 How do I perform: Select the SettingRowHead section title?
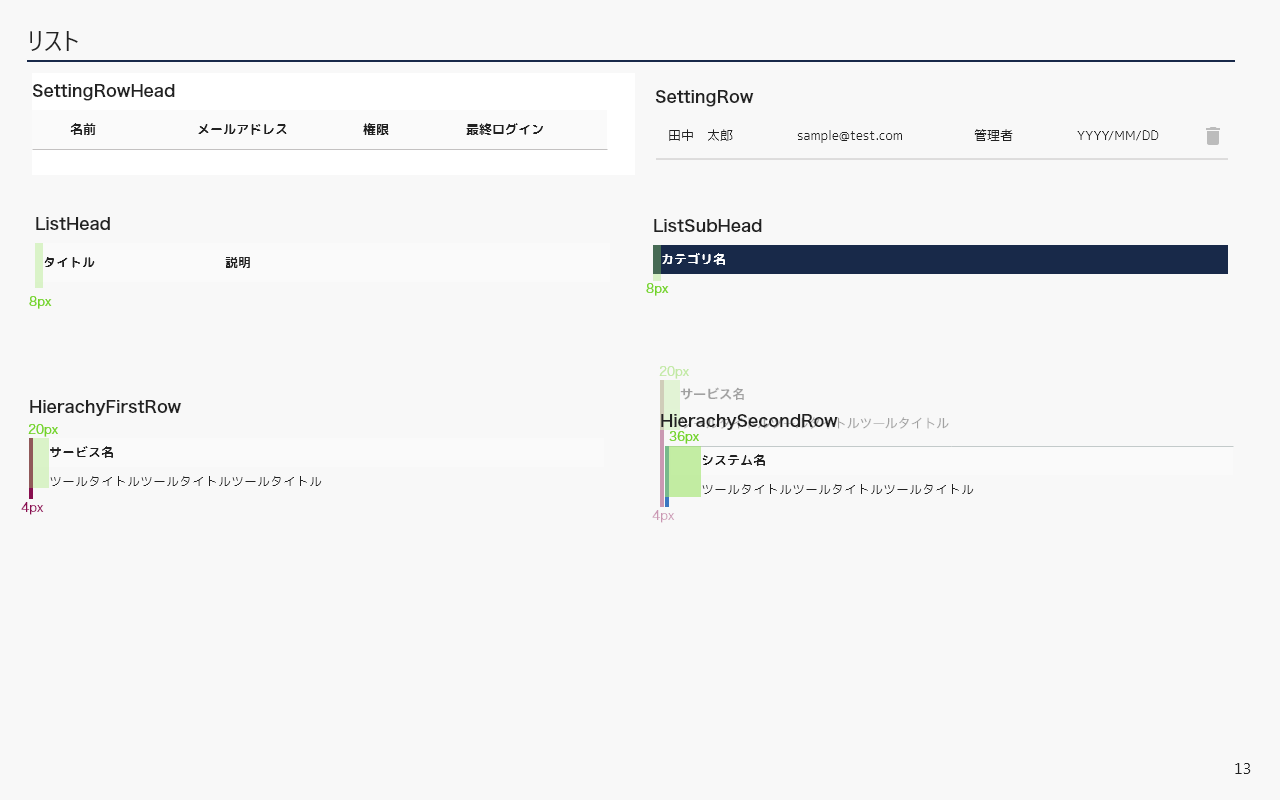104,91
